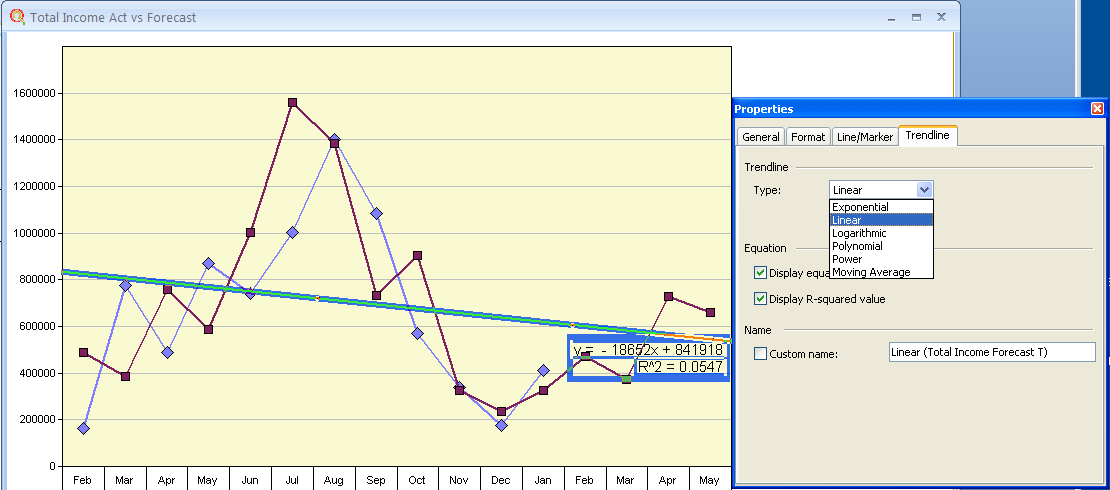Pick Polynomial in the type list
The width and height of the screenshot is (1110, 490).
click(857, 246)
